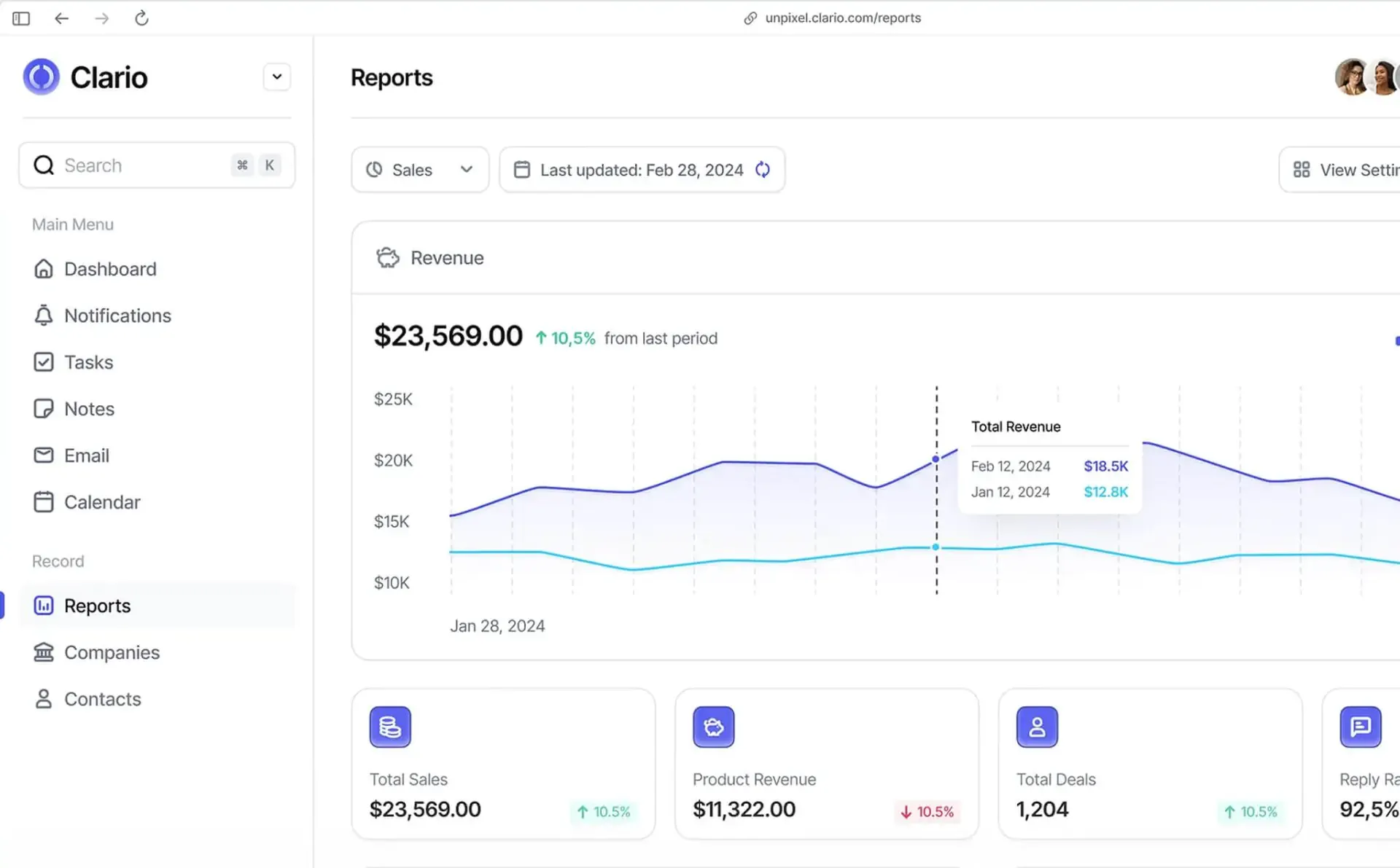Reload the page with browser refresh
1400x868 pixels.
(141, 18)
